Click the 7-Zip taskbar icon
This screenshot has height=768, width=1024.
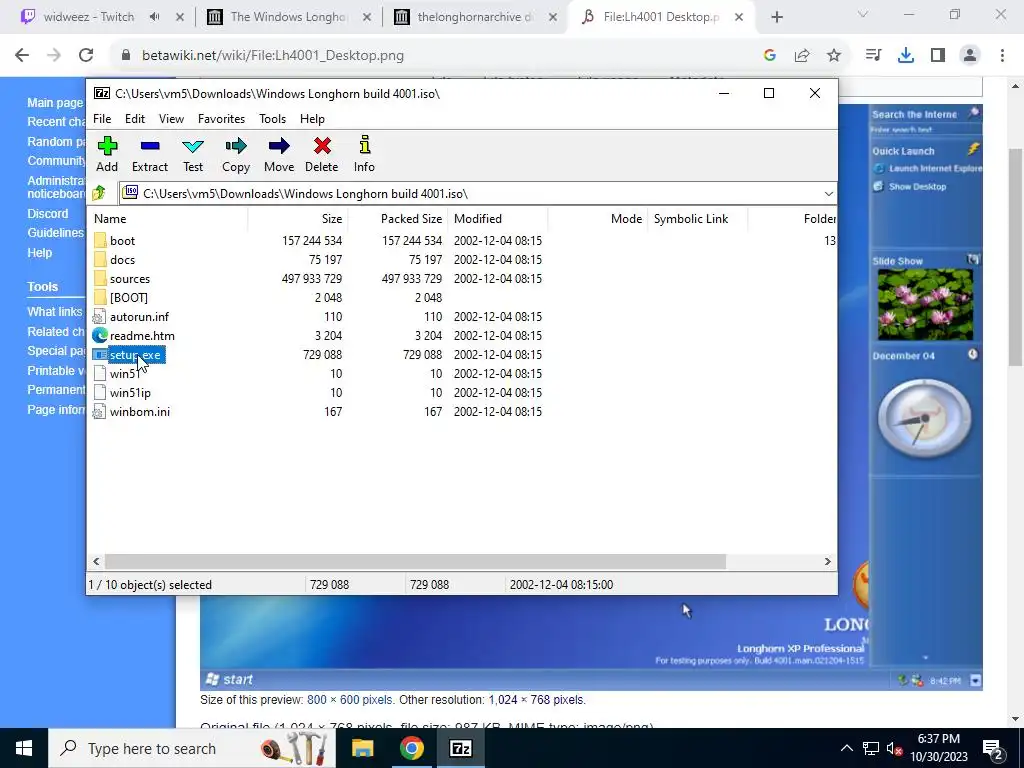[460, 748]
